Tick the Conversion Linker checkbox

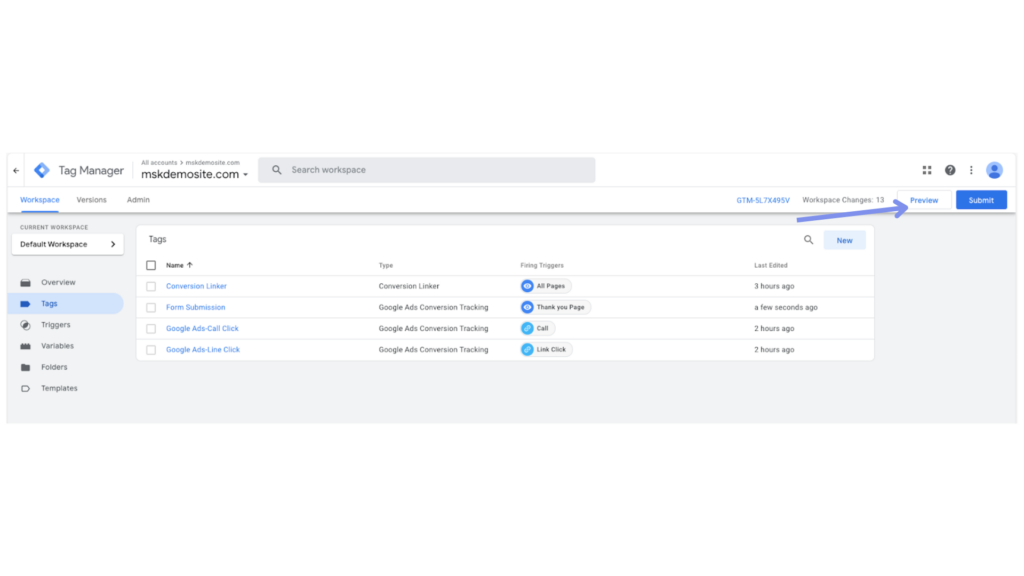pyautogui.click(x=151, y=286)
